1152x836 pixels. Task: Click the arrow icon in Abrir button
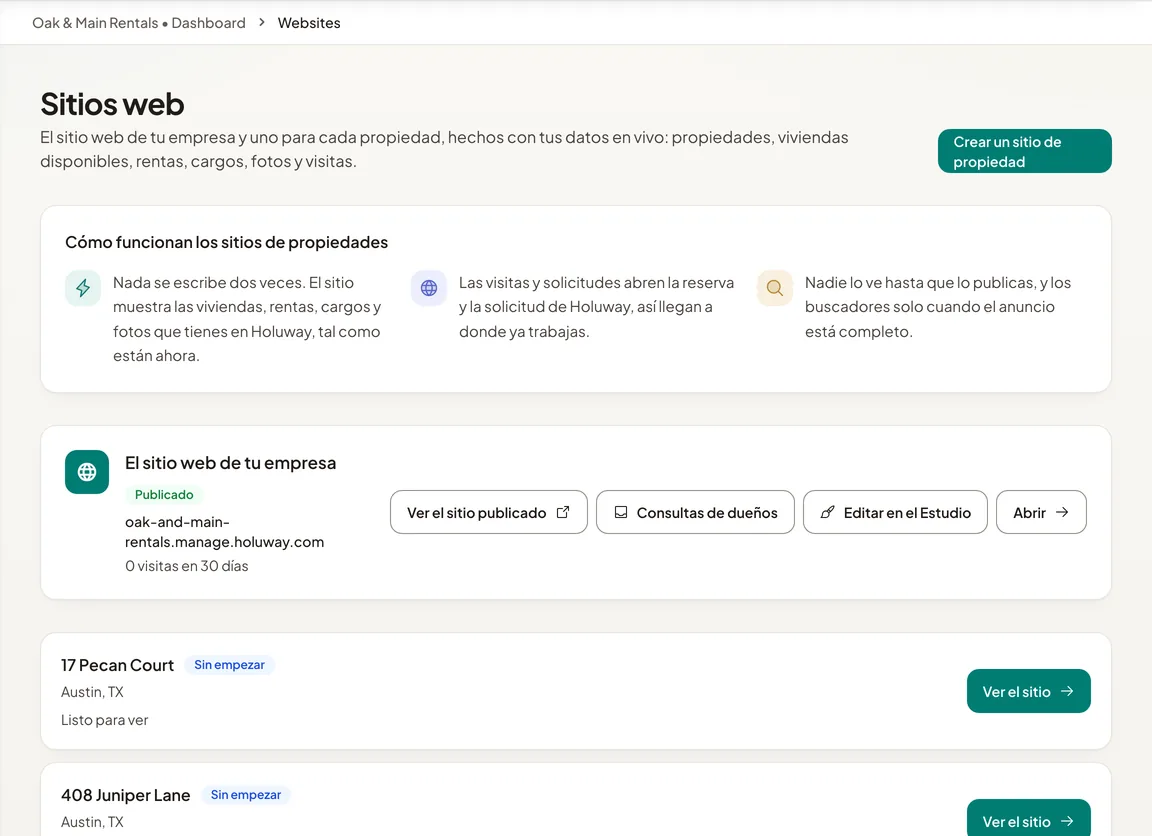(x=1062, y=512)
